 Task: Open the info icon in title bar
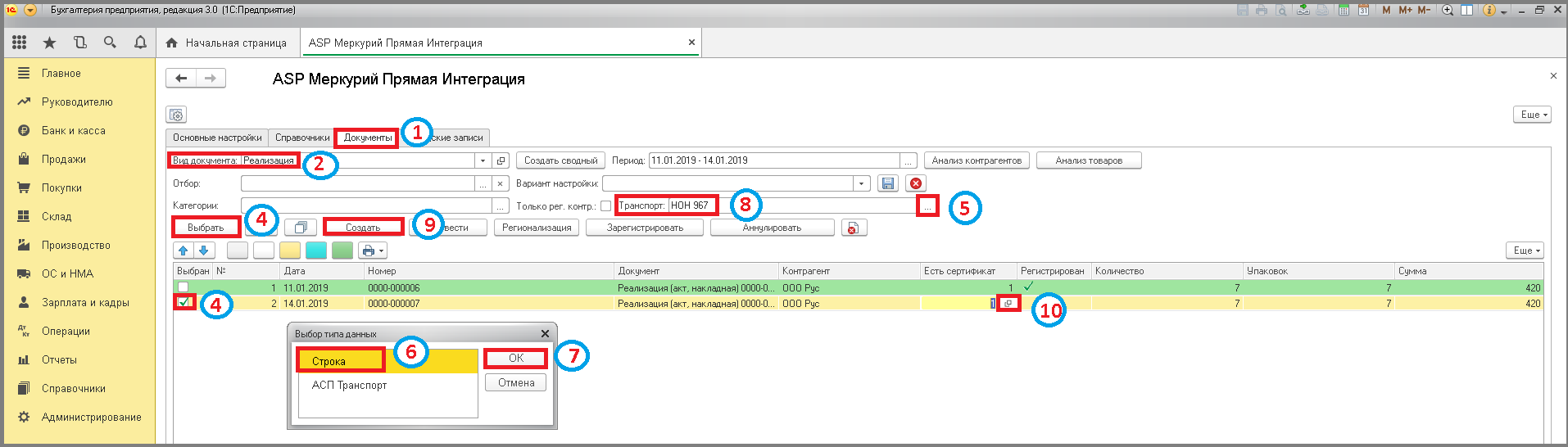click(1489, 10)
